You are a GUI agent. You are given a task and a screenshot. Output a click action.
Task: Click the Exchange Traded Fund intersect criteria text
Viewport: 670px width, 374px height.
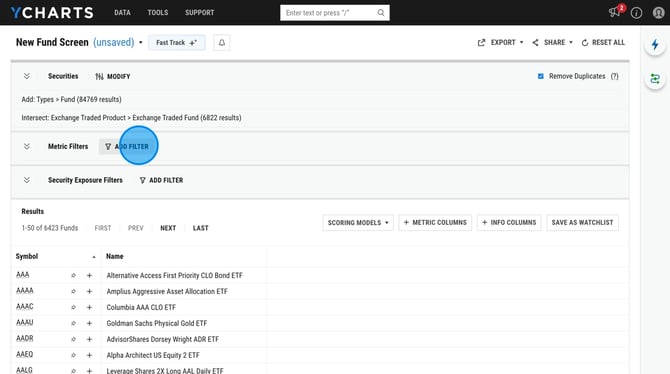131,118
